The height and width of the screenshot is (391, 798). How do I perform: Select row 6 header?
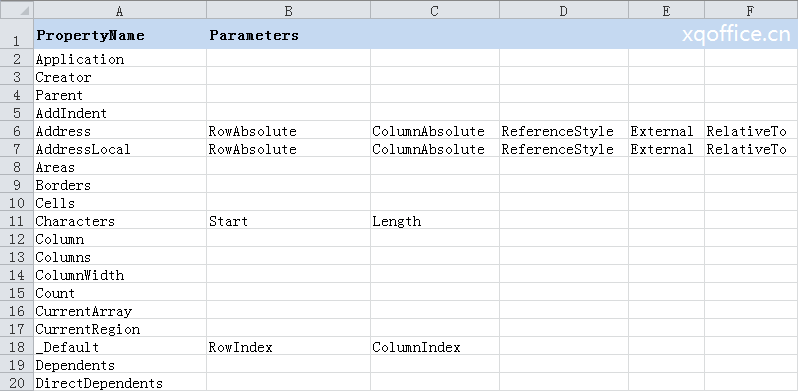[x=17, y=131]
